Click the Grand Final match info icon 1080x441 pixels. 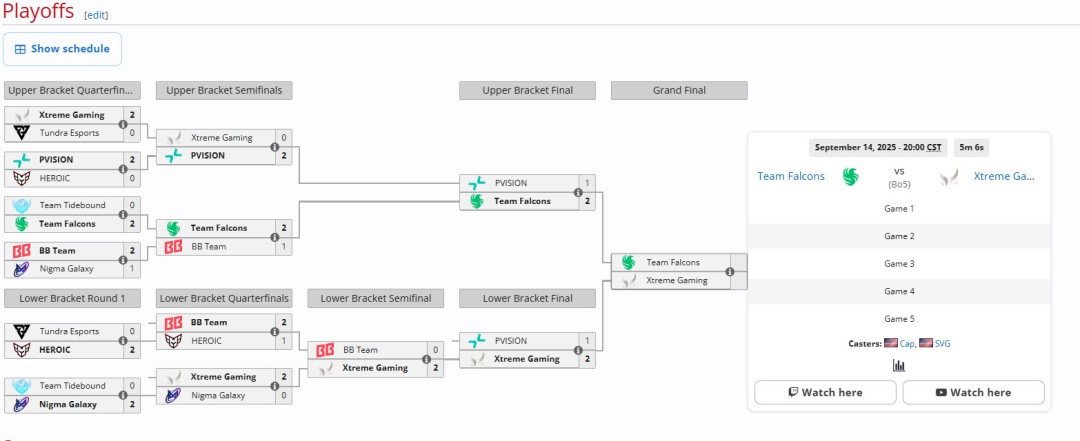tap(730, 271)
